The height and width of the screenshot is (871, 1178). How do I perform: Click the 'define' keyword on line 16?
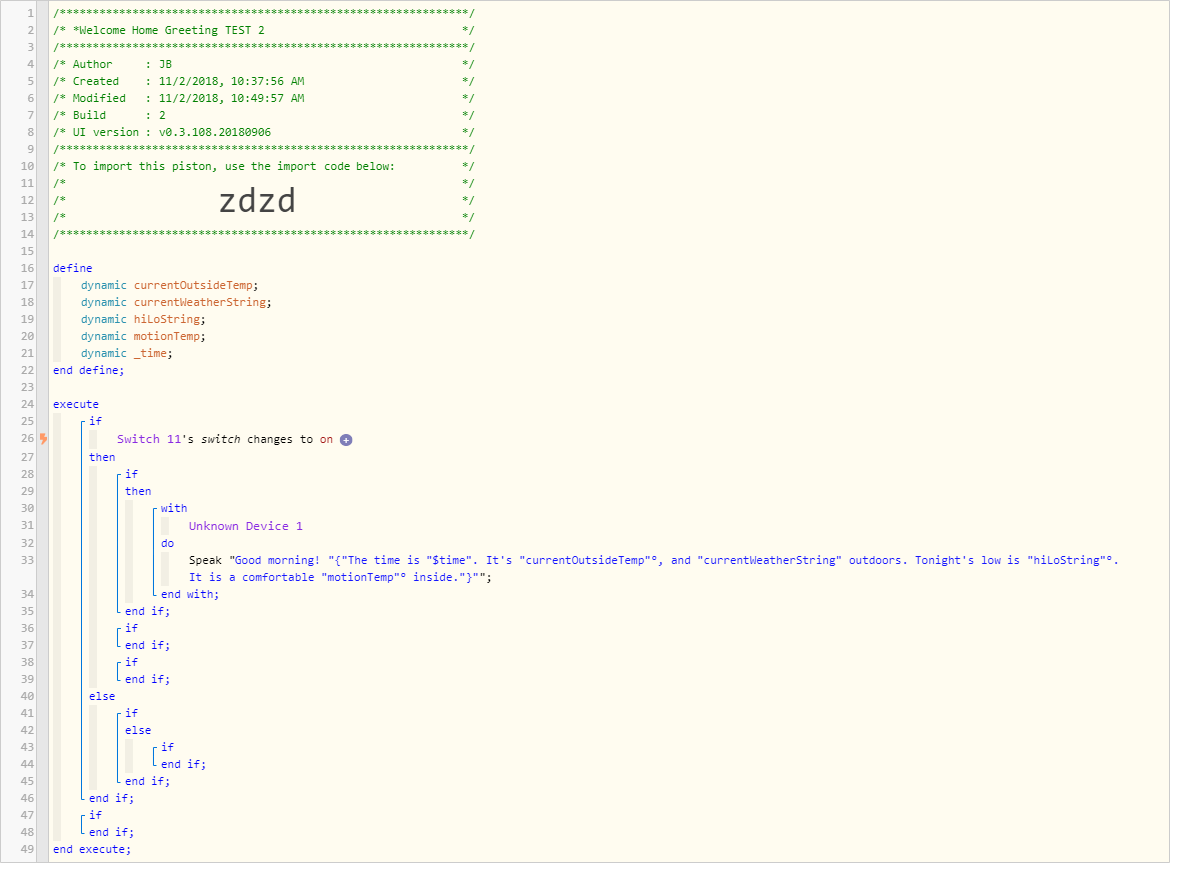coord(73,270)
